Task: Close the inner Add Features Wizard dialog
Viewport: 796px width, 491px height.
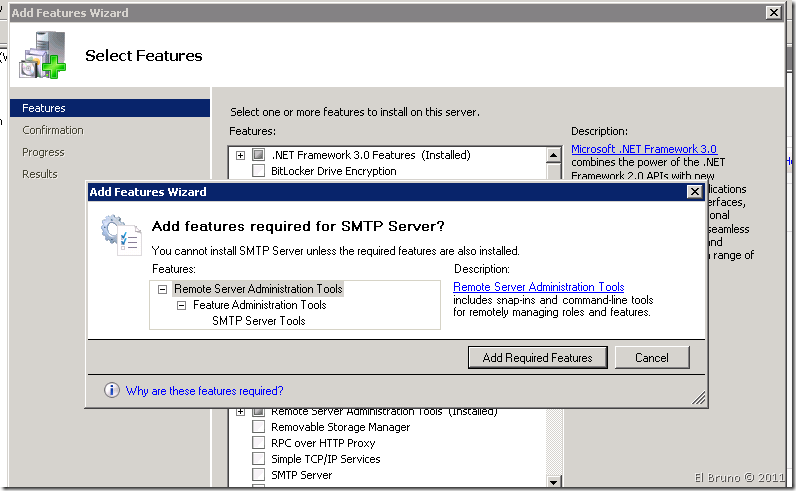Action: tap(694, 191)
